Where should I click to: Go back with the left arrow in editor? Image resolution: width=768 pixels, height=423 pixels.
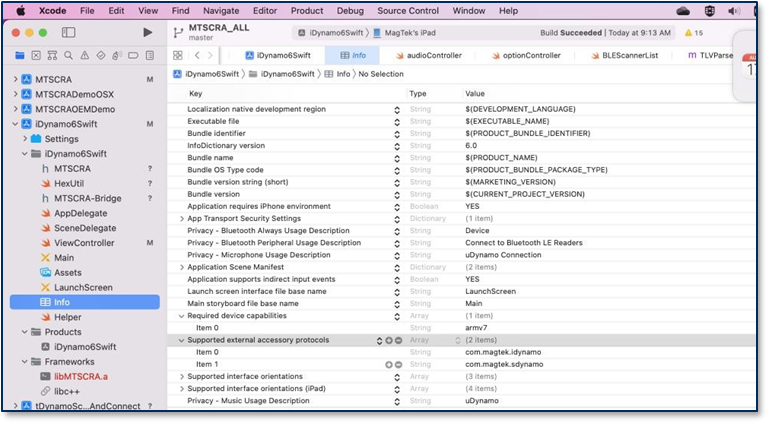[197, 55]
